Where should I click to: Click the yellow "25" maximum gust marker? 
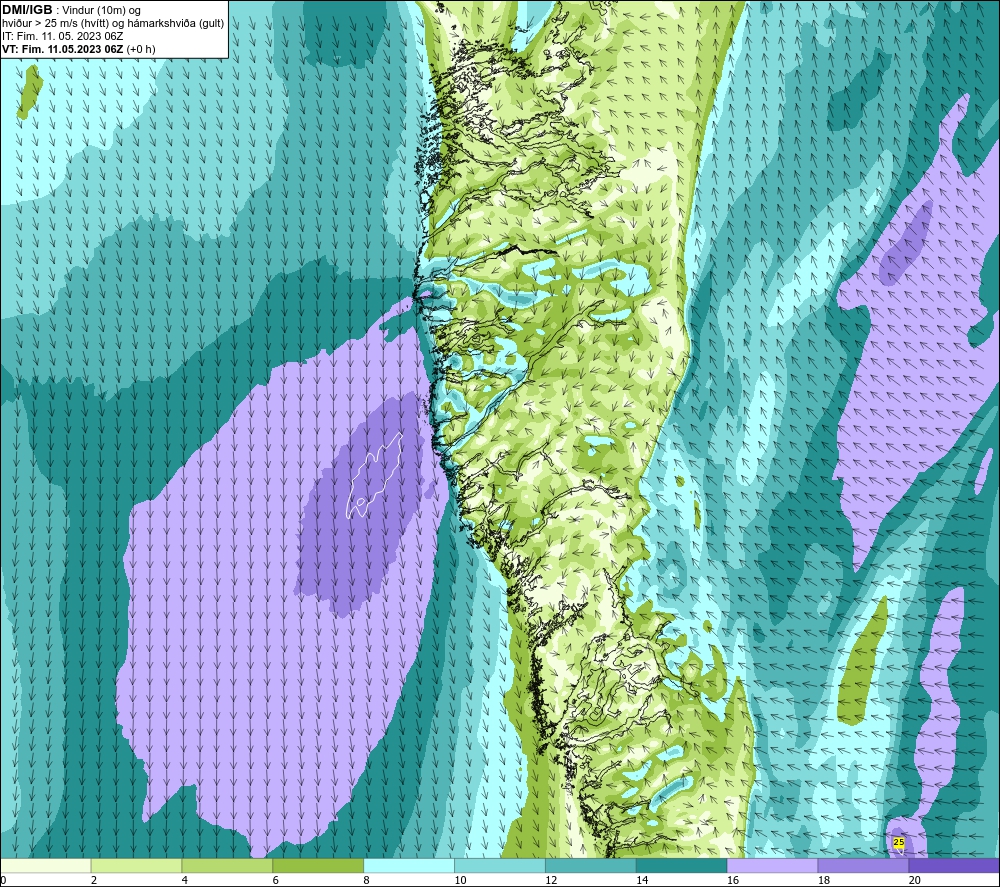(899, 842)
